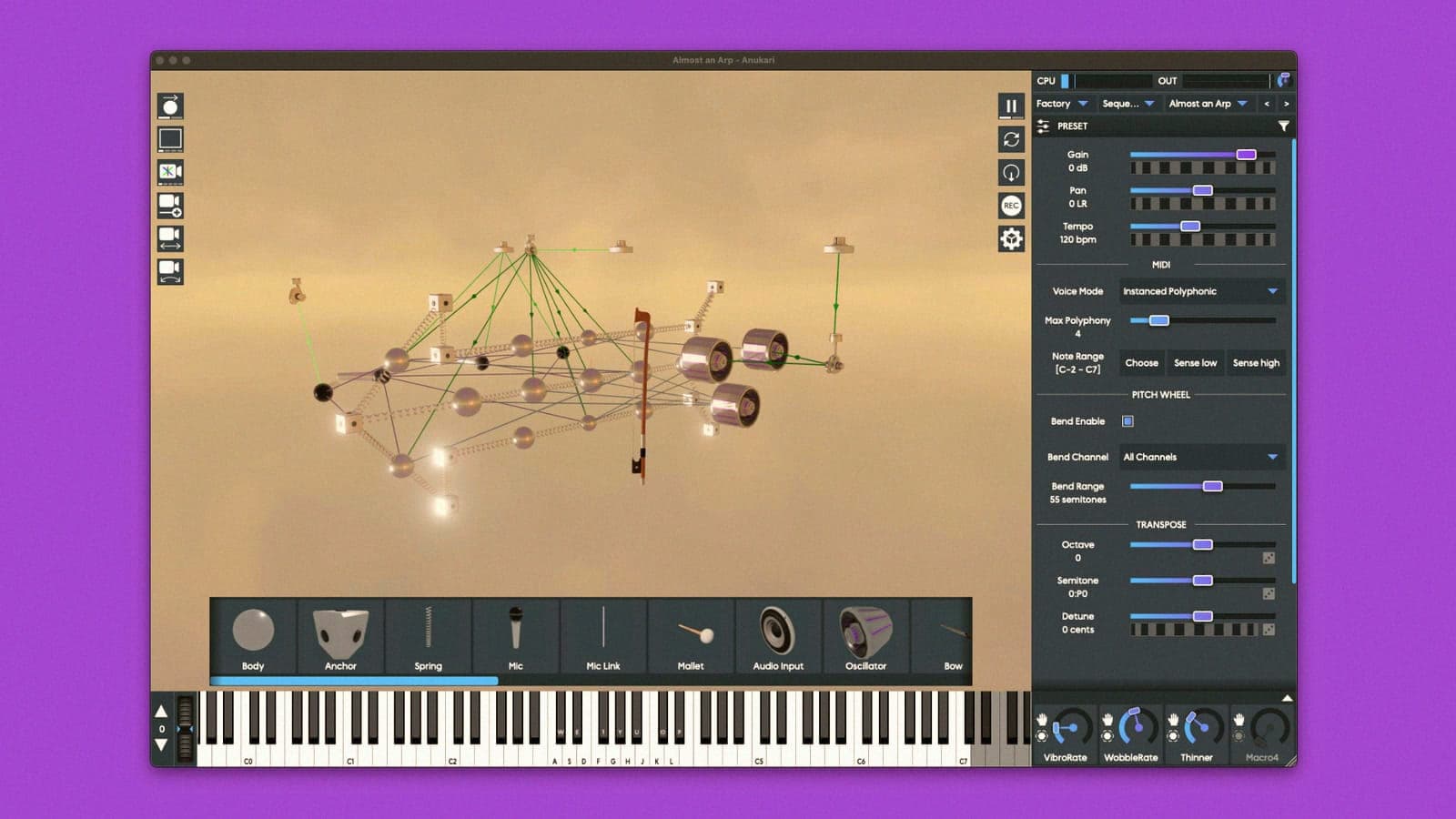Collapse the macro panel with the up triangle
The image size is (1456, 819).
tap(1287, 698)
